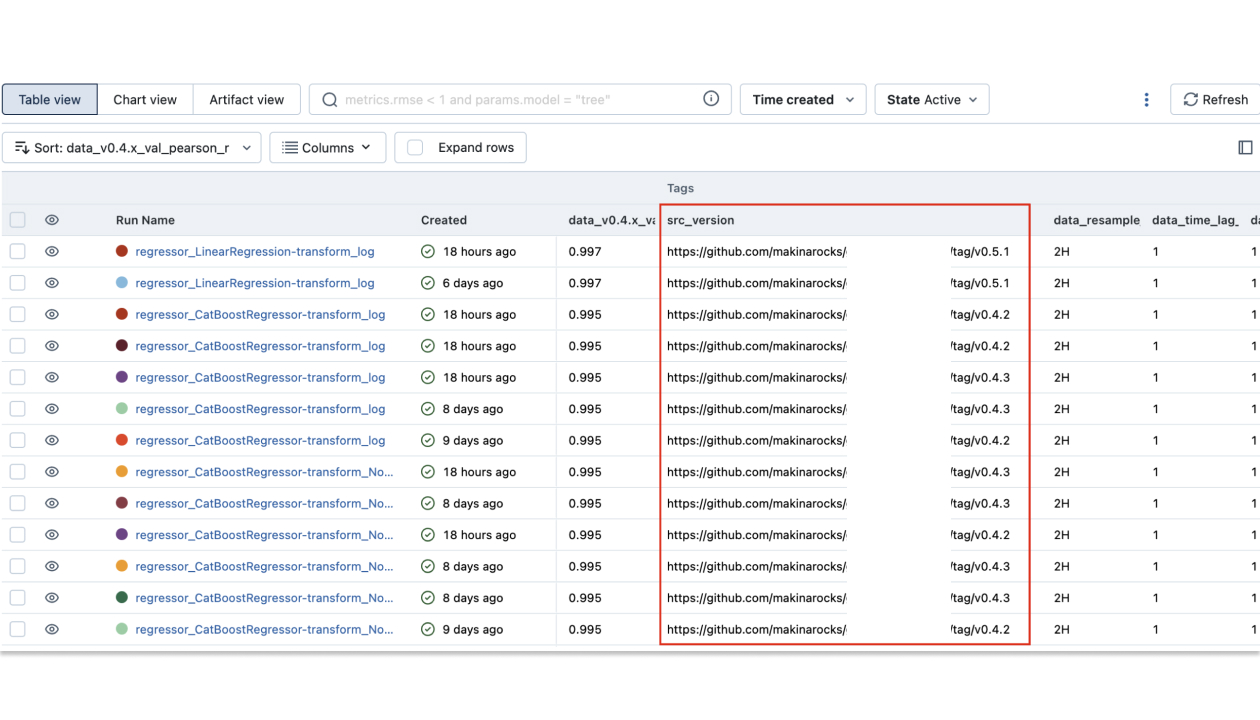Click src_version cell of LinearRegression run 6 days ago
The image size is (1260, 720).
(844, 283)
